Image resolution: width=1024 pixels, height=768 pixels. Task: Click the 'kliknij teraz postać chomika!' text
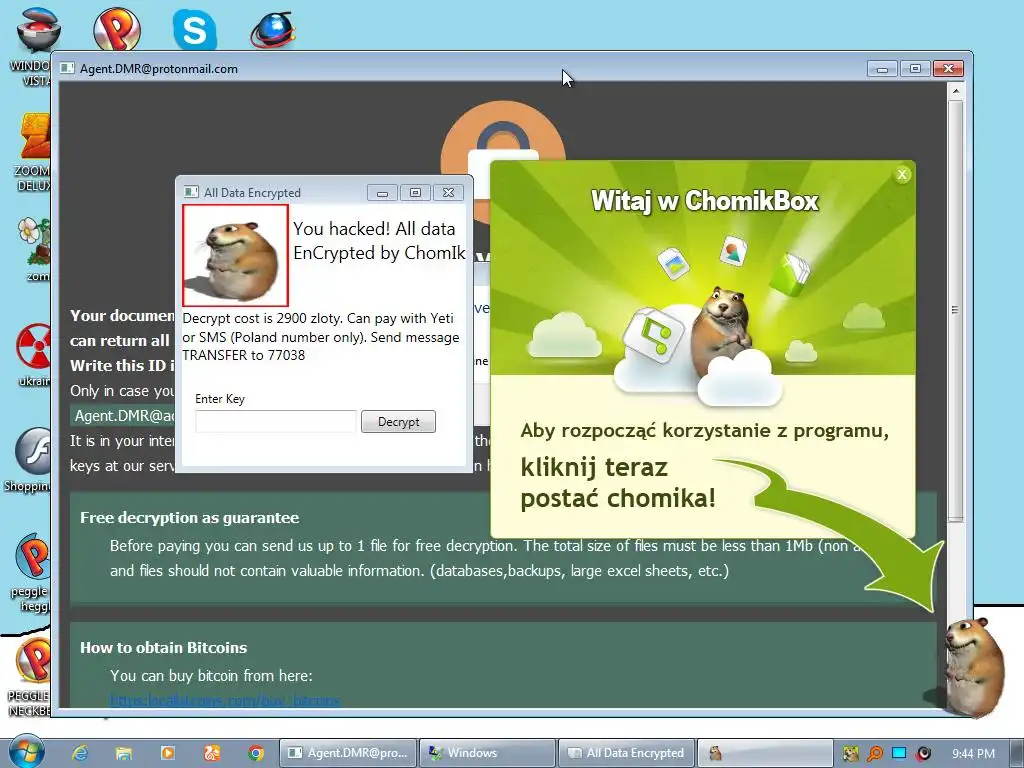(618, 483)
